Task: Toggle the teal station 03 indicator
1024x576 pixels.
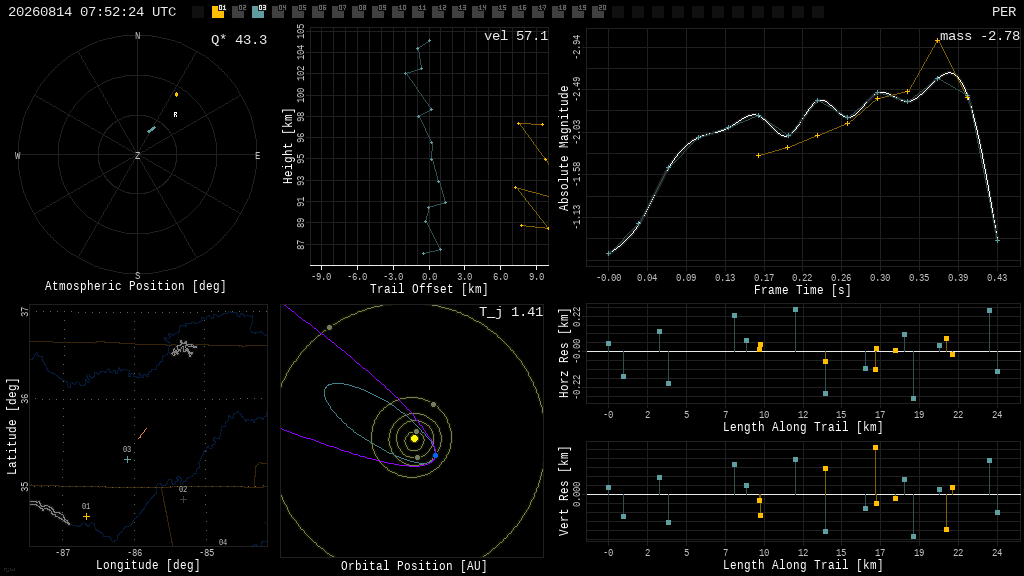Action: pos(259,11)
